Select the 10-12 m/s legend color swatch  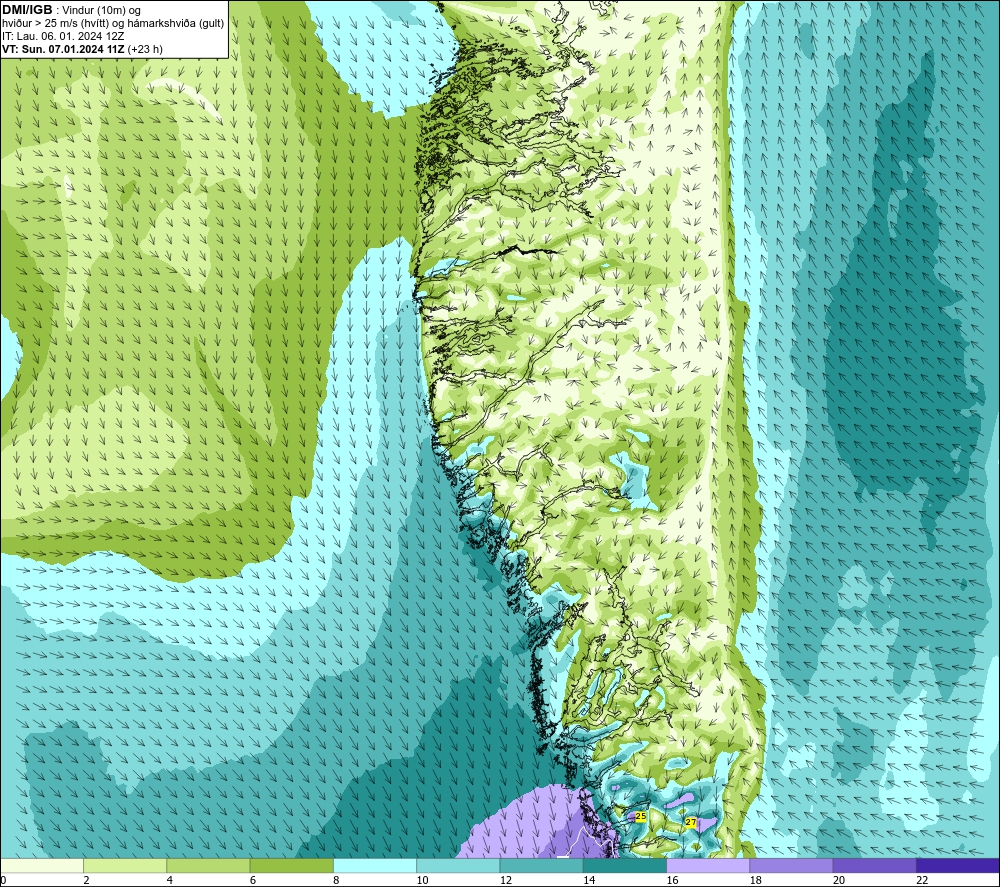(x=458, y=865)
